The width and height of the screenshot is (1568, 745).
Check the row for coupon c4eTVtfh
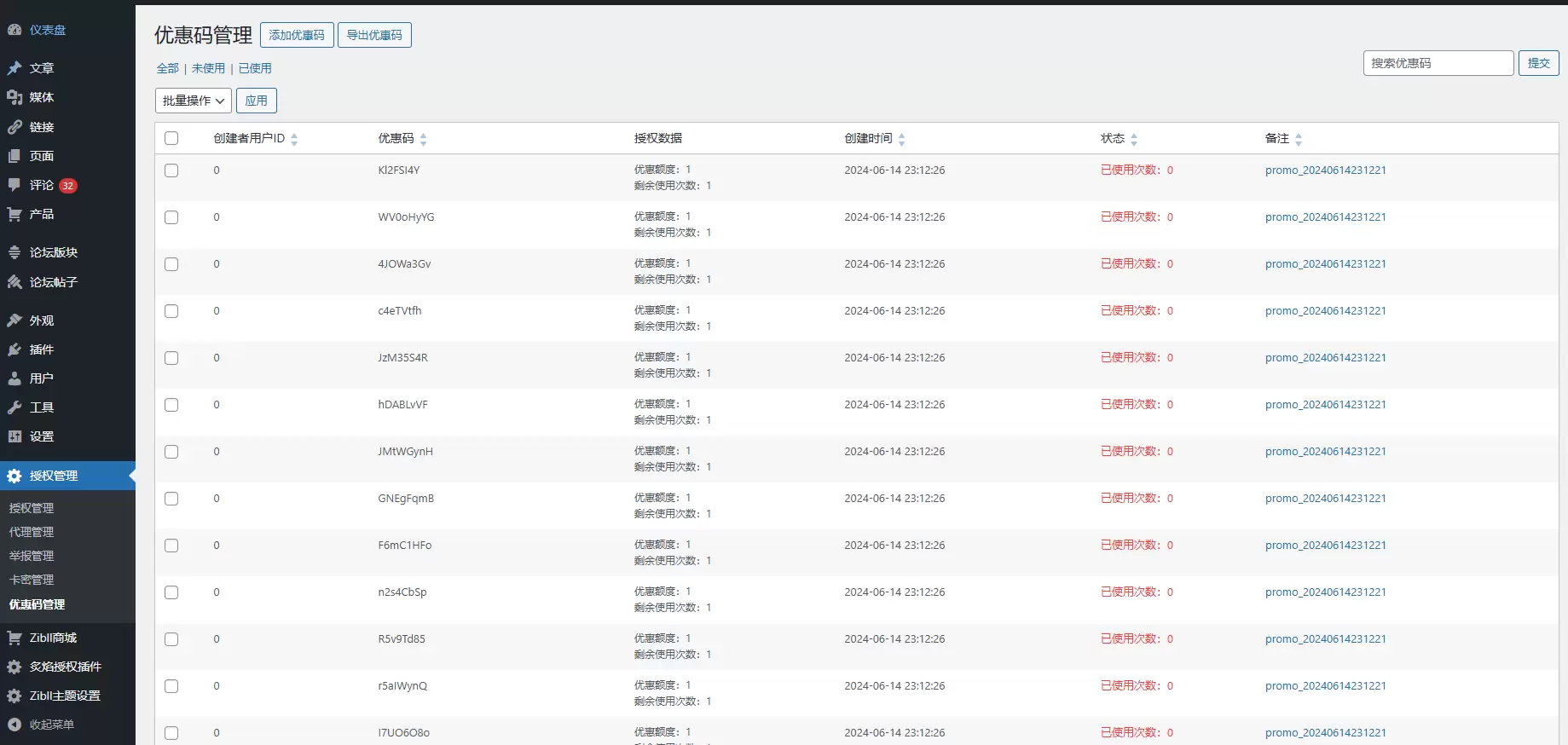point(171,311)
